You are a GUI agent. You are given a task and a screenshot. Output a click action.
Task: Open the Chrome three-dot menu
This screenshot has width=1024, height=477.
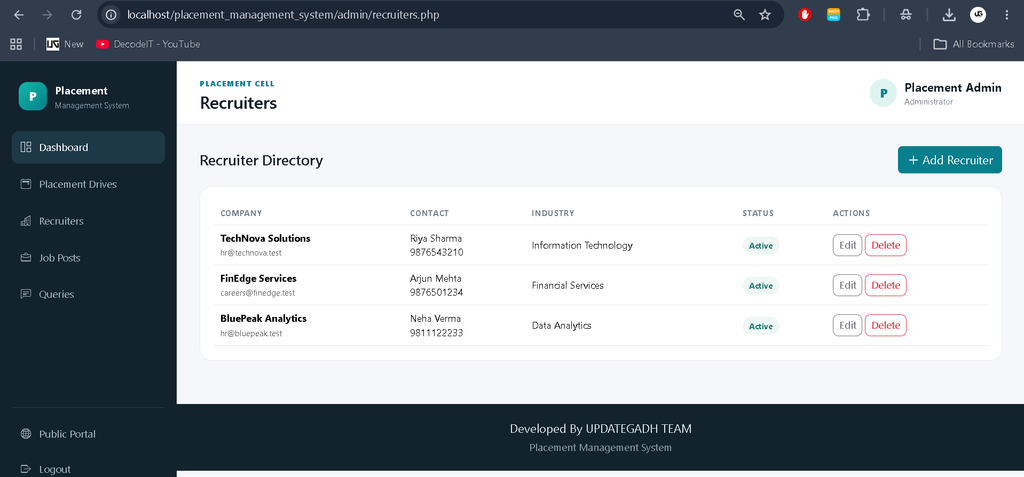click(x=1006, y=14)
